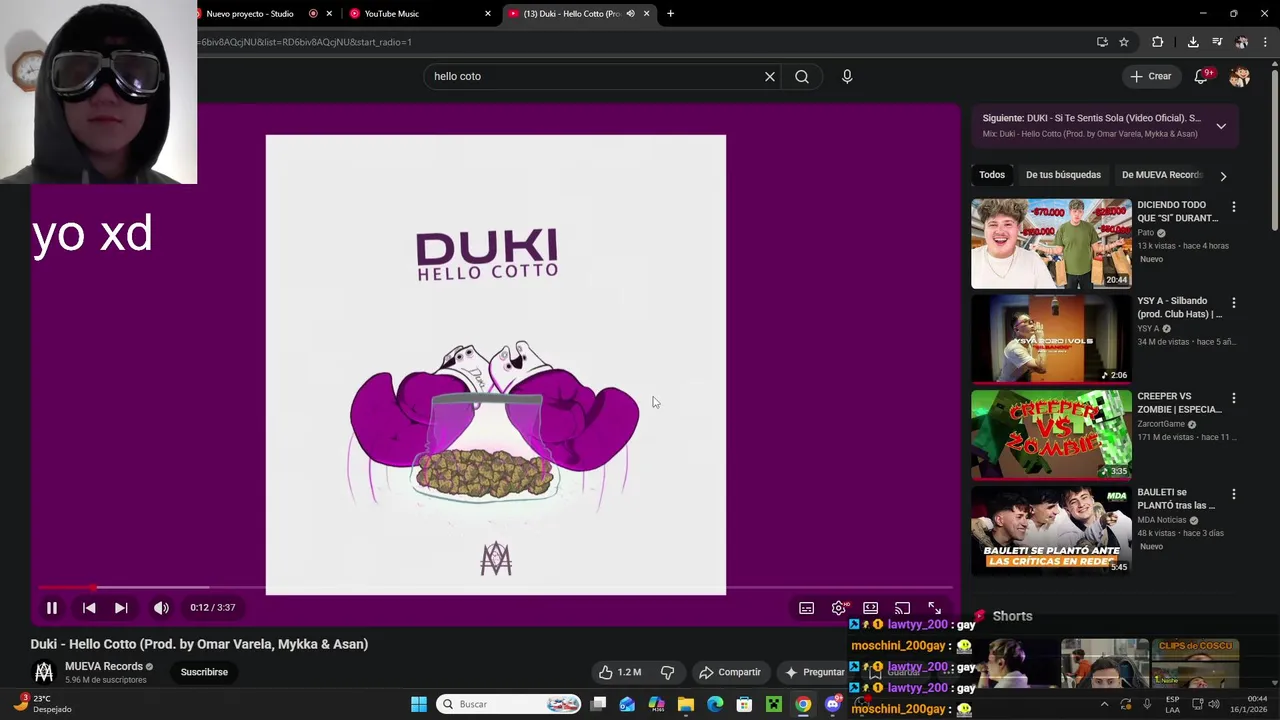Screen dimensions: 1280x720
Task: Open Chrome downloads
Action: click(x=1193, y=42)
